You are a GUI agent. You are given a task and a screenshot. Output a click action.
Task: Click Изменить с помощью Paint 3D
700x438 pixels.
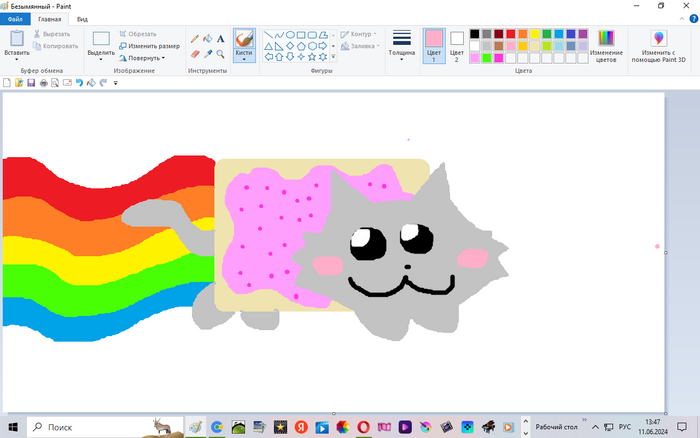[658, 46]
